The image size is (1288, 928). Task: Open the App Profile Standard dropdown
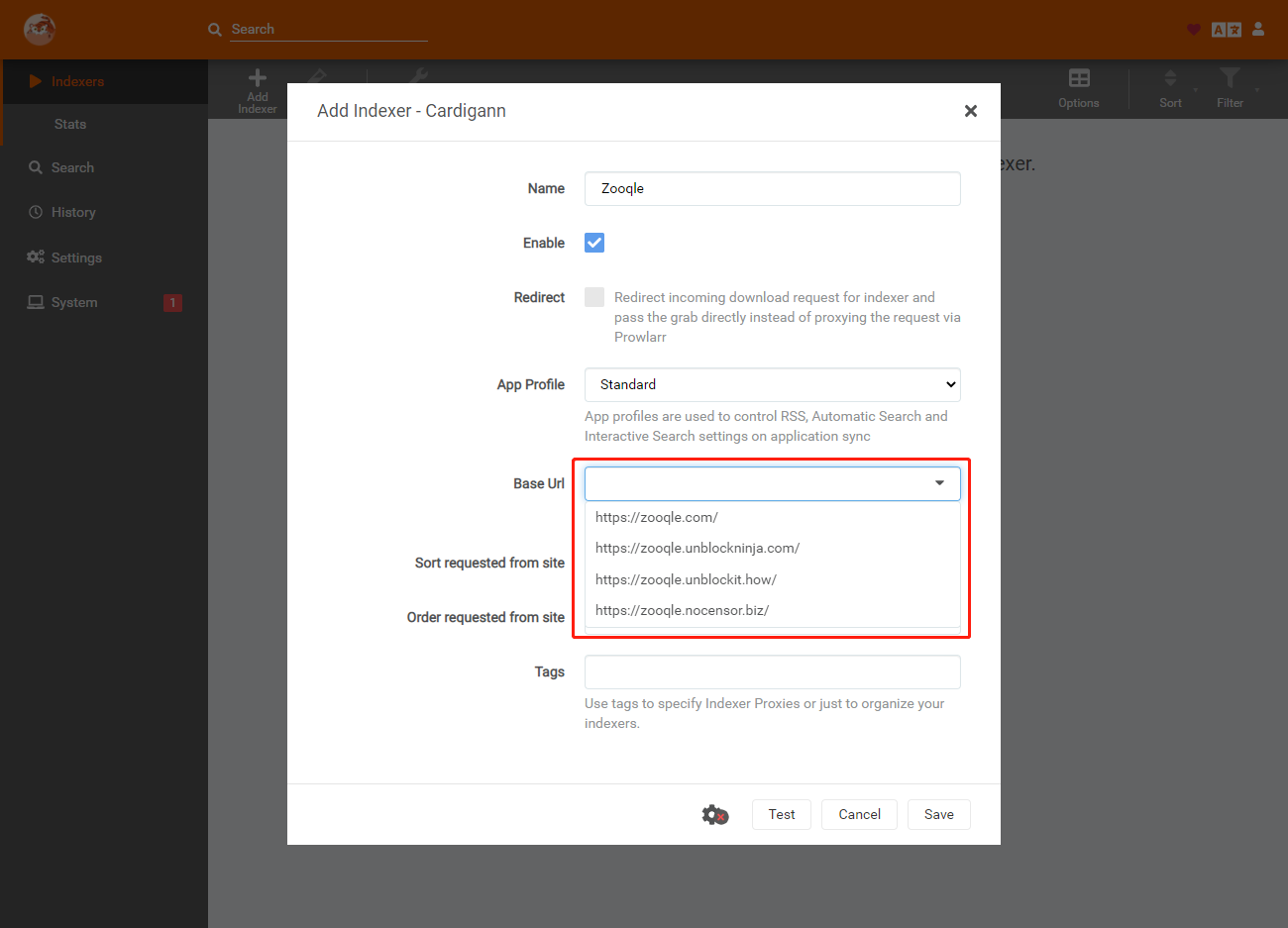(x=773, y=384)
